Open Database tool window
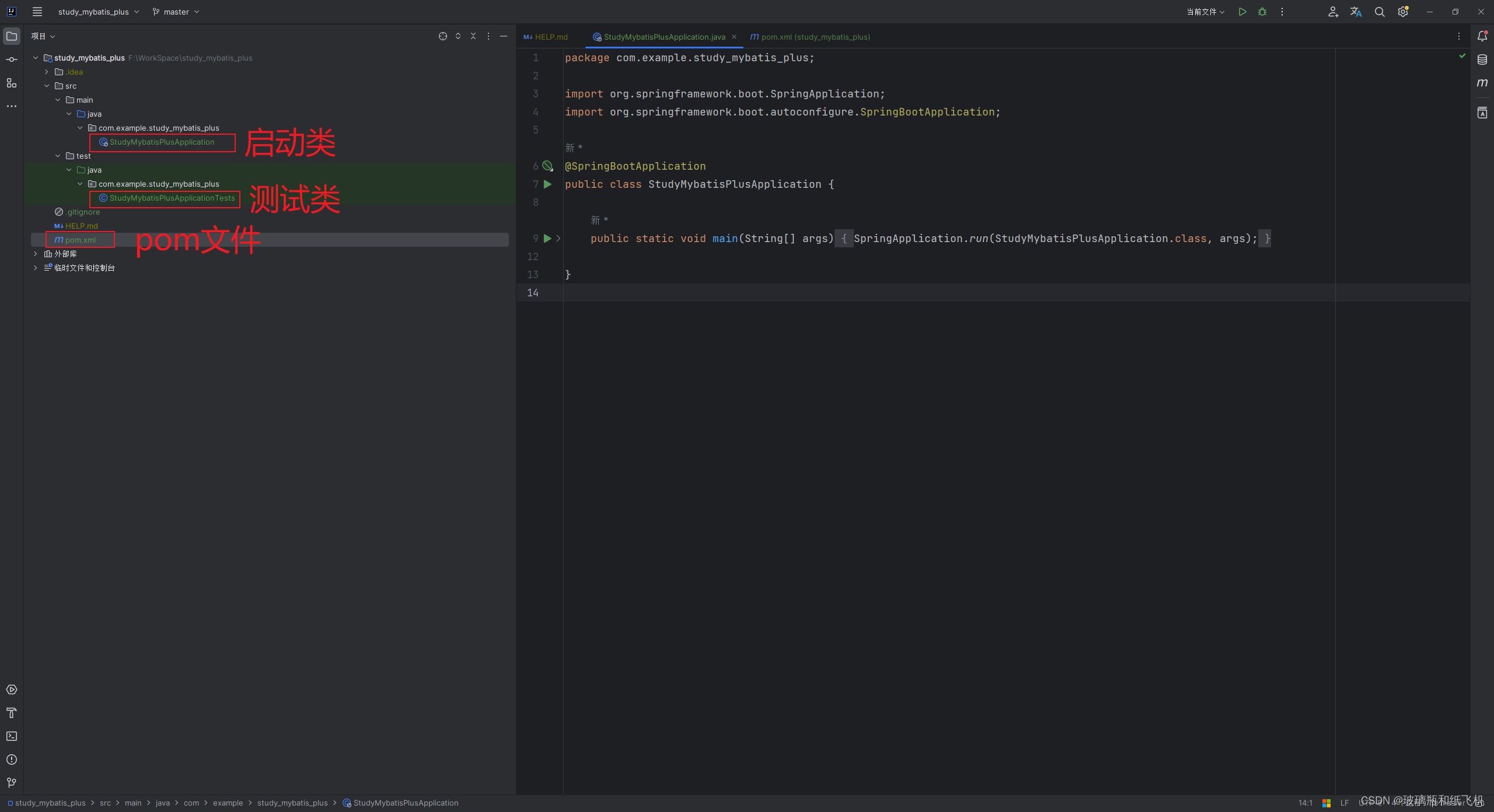The height and width of the screenshot is (812, 1494). click(1482, 60)
